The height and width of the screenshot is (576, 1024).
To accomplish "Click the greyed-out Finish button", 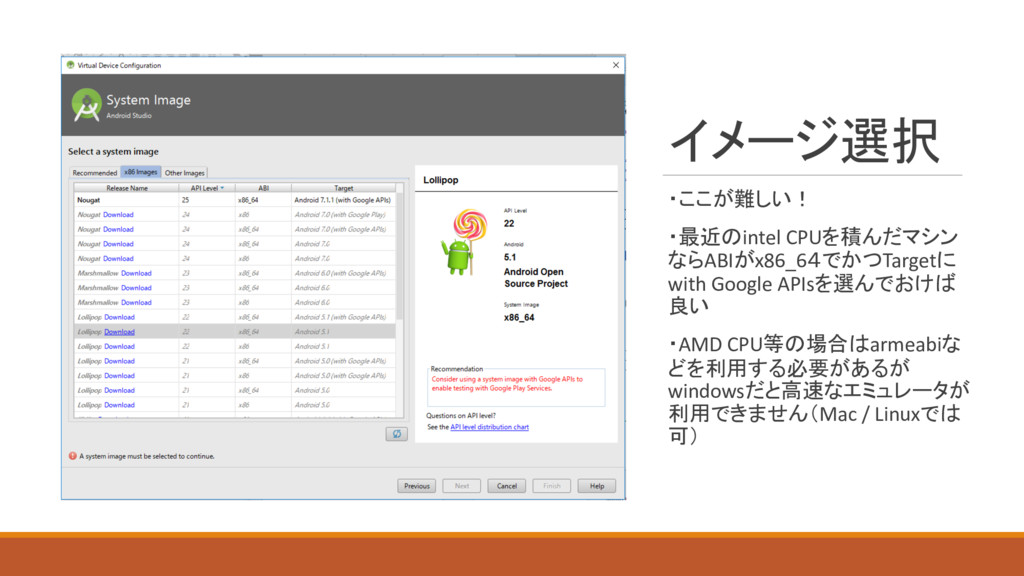I will click(552, 486).
